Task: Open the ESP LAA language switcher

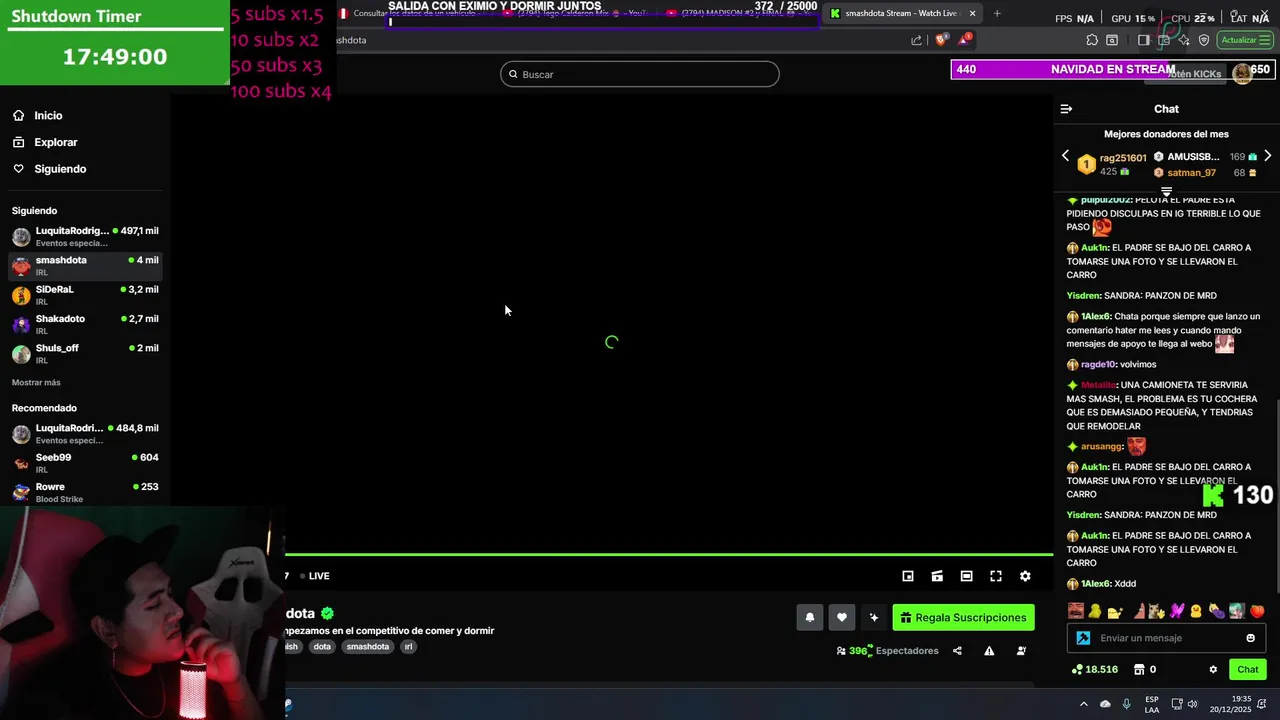Action: [x=1152, y=704]
